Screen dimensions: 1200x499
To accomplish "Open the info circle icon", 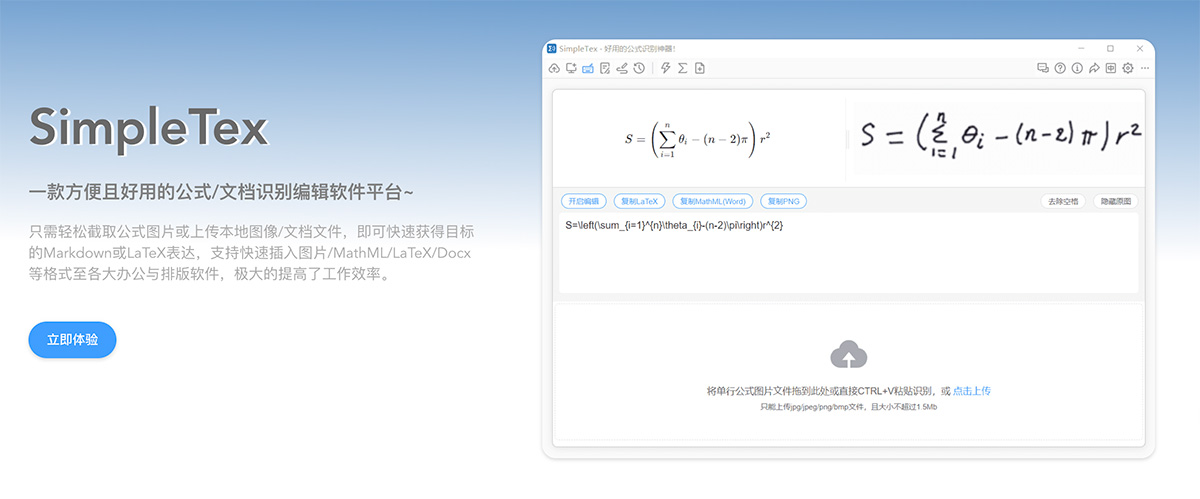I will click(1077, 68).
